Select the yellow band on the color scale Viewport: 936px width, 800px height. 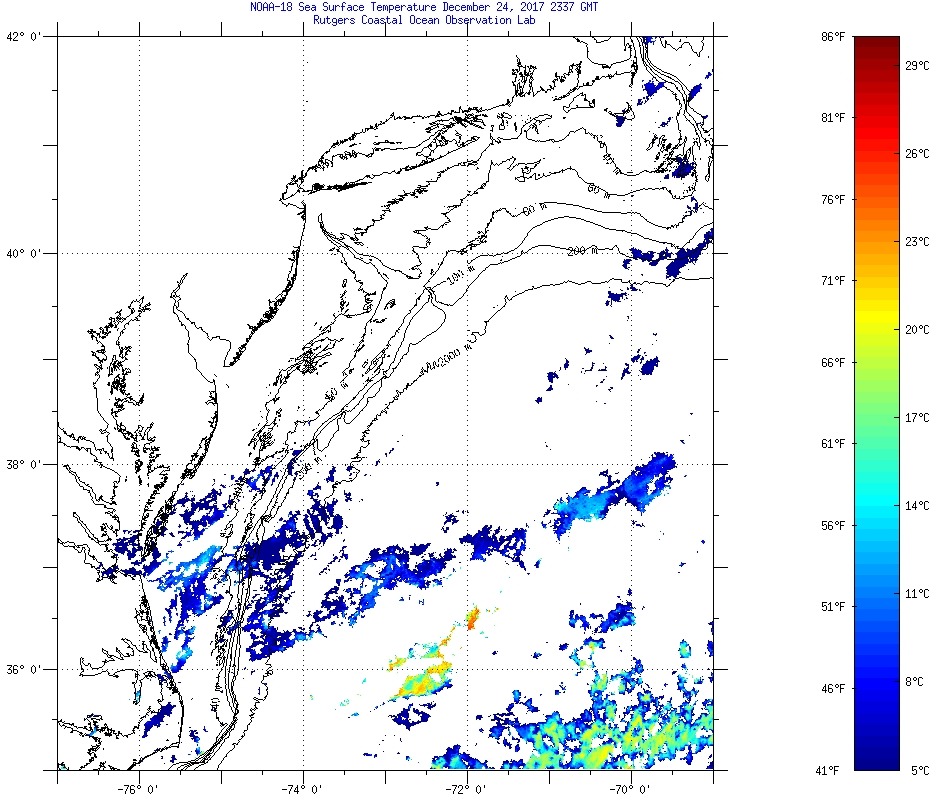tap(877, 320)
